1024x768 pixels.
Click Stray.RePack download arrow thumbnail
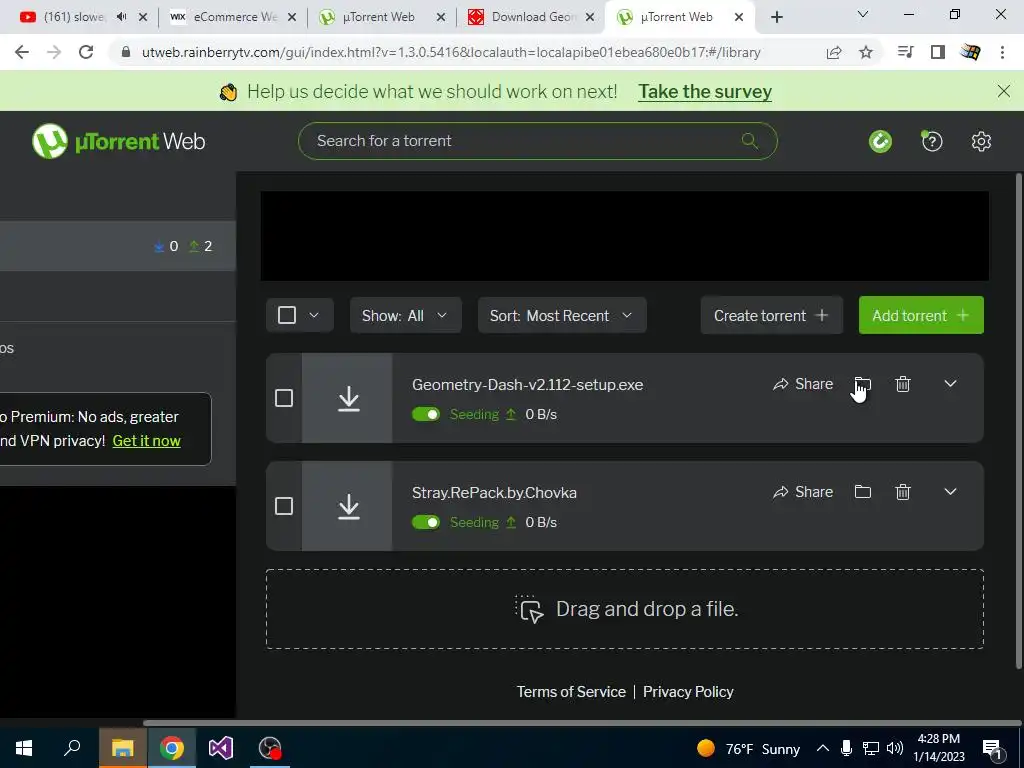(x=347, y=506)
